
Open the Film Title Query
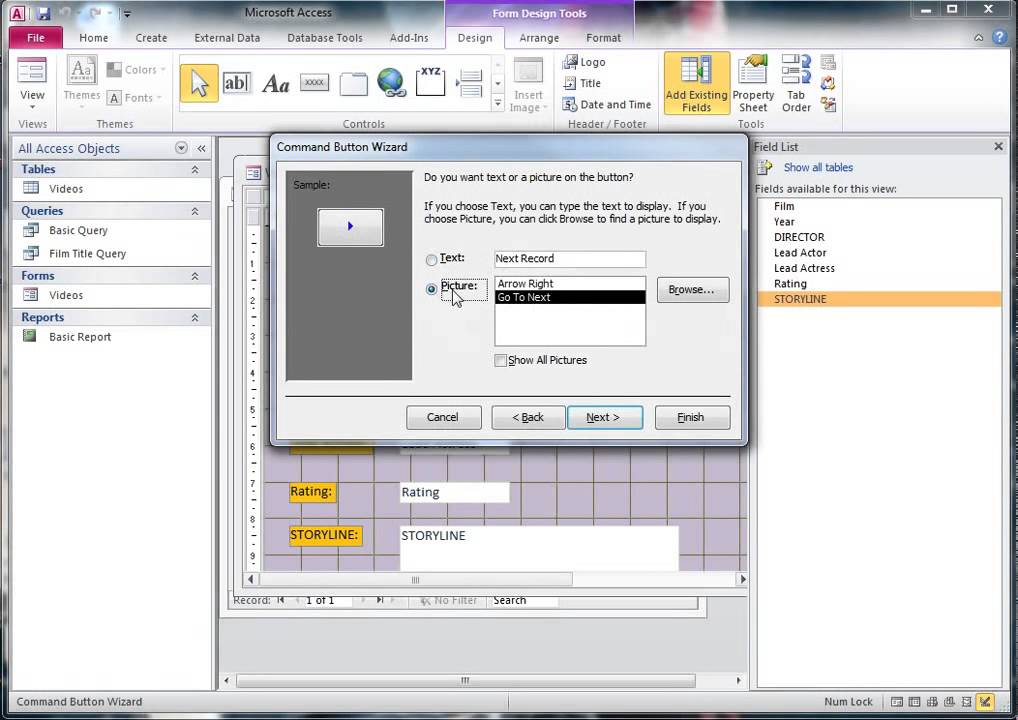87,254
